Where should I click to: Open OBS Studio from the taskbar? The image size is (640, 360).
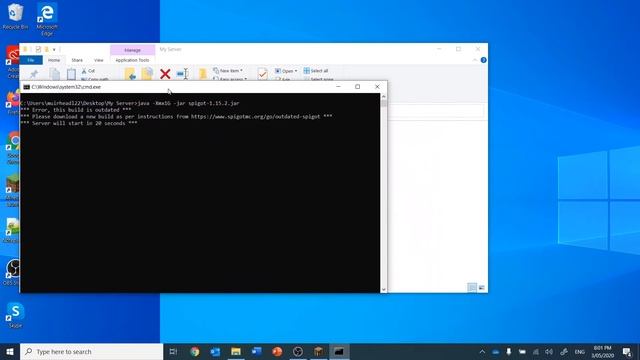tap(298, 351)
